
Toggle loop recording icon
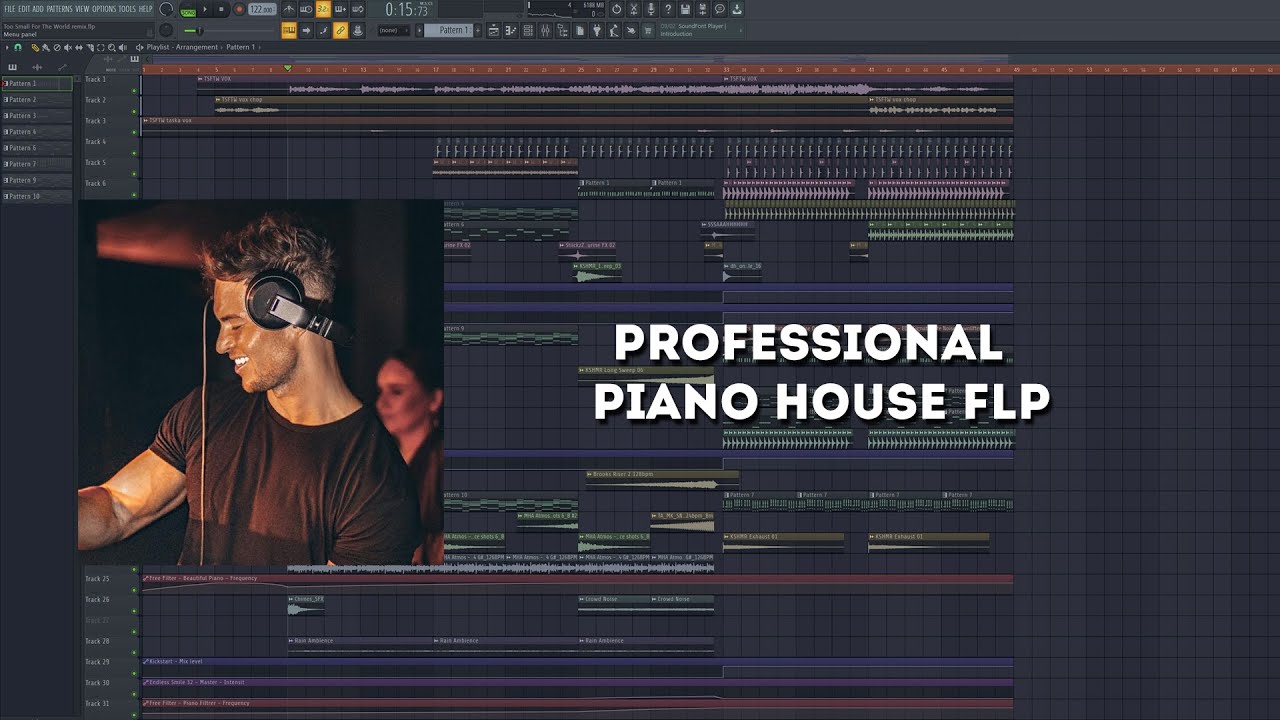coord(358,9)
